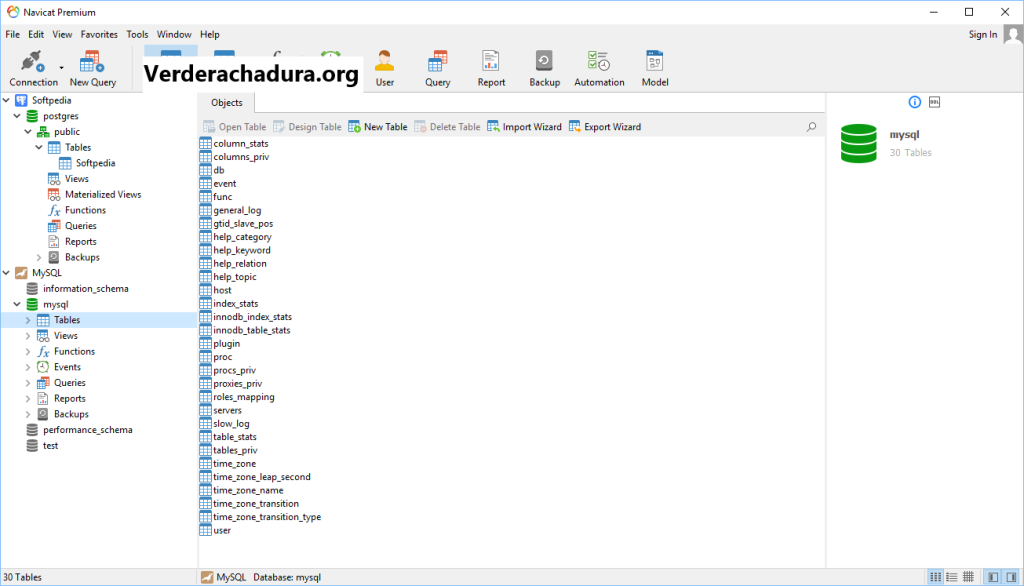Open the Tools menu

click(137, 34)
